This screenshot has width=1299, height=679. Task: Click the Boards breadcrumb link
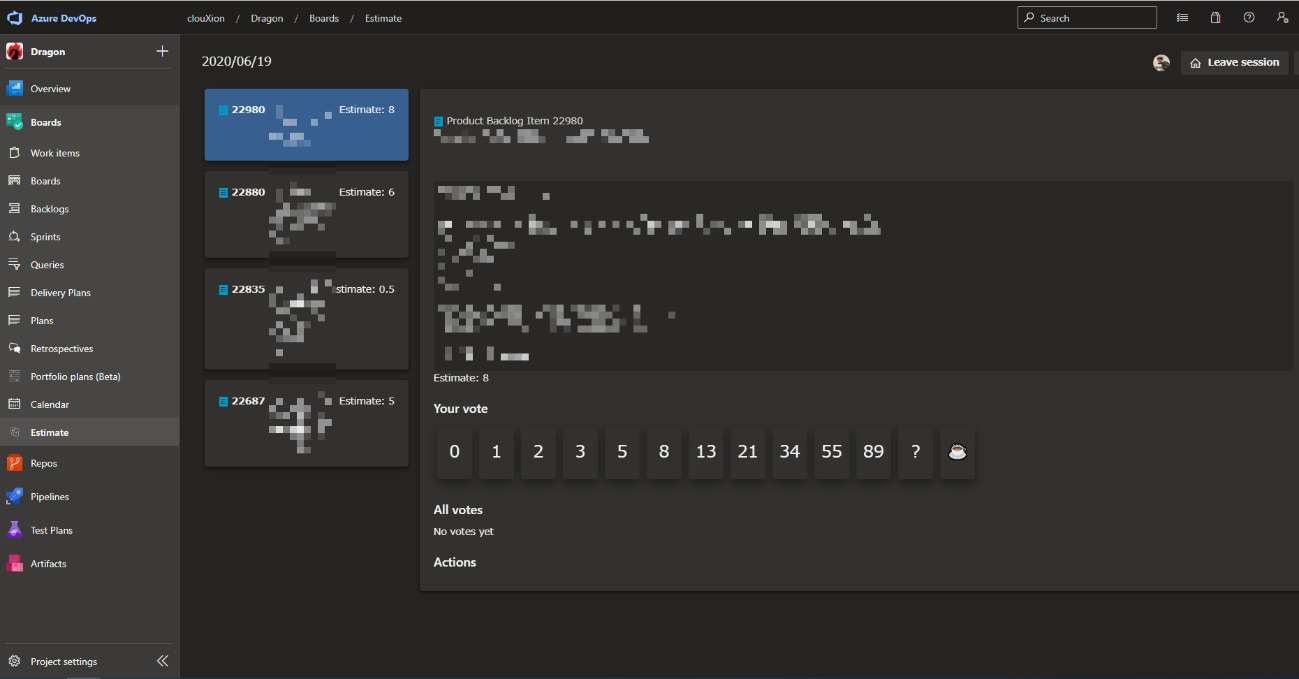click(x=324, y=18)
